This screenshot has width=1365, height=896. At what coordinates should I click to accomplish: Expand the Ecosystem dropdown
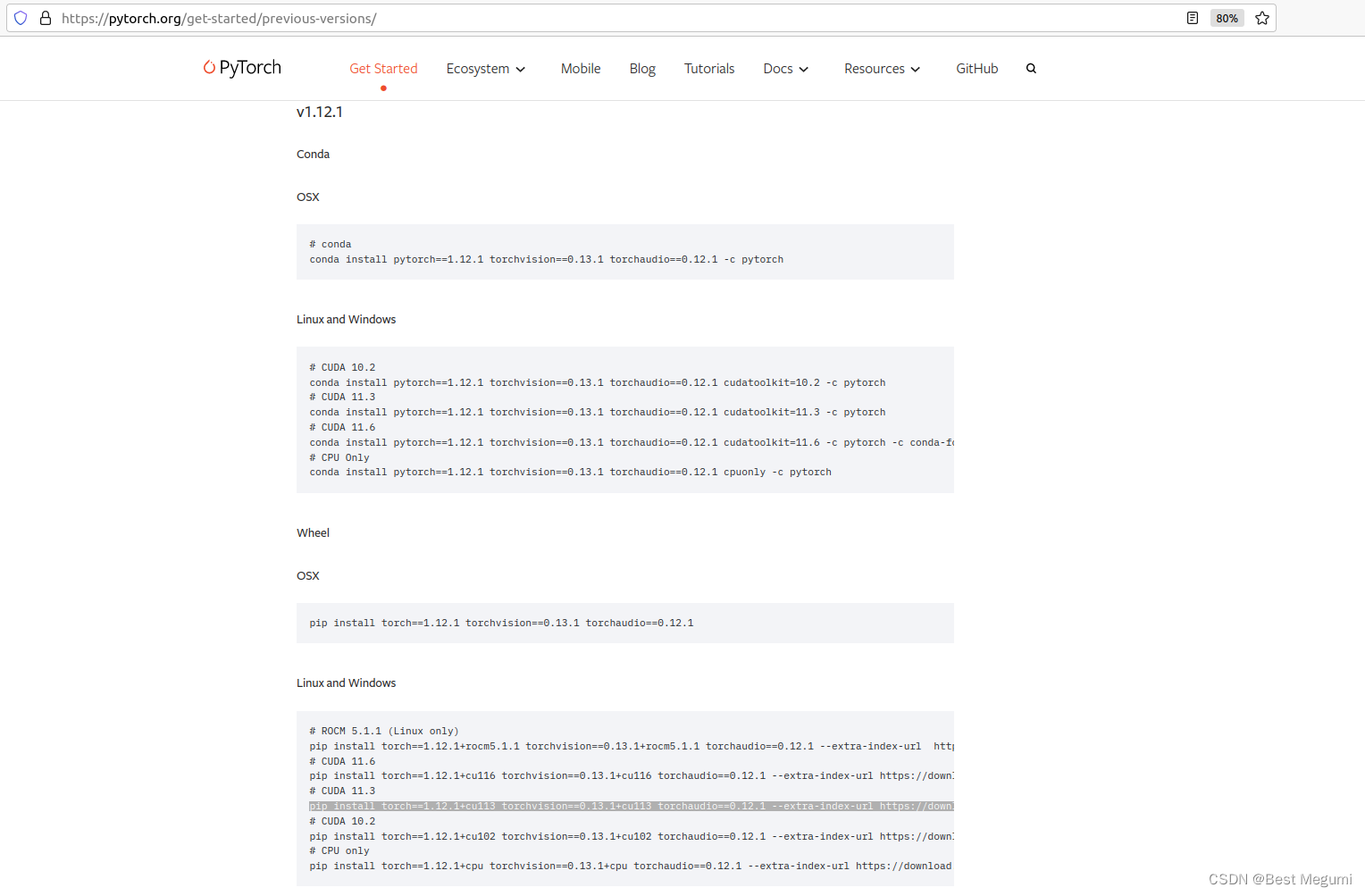click(x=486, y=68)
